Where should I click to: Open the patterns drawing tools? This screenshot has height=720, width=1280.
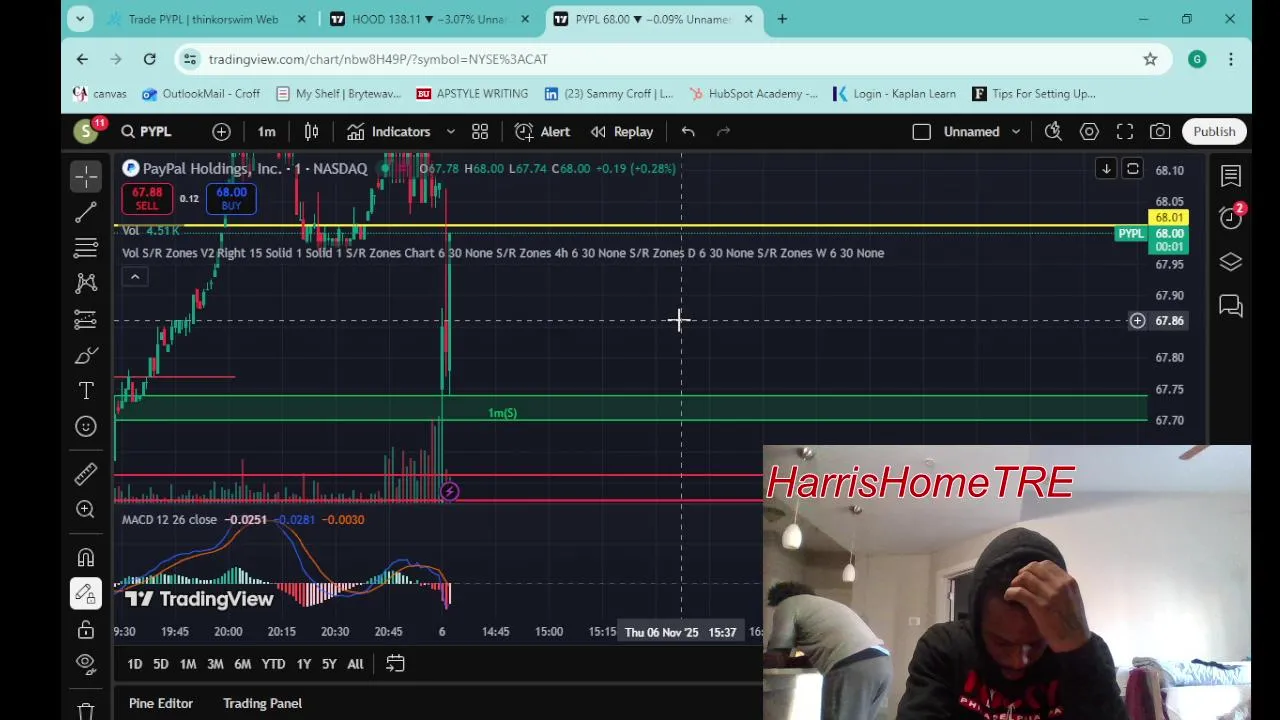tap(86, 283)
